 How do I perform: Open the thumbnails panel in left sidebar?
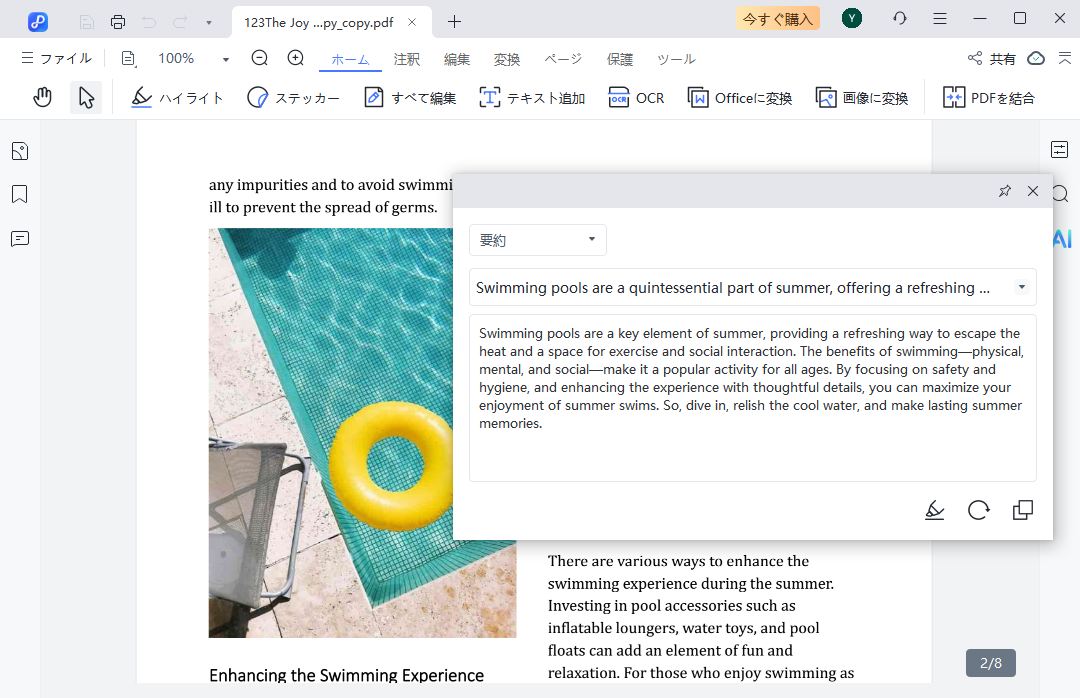tap(20, 151)
